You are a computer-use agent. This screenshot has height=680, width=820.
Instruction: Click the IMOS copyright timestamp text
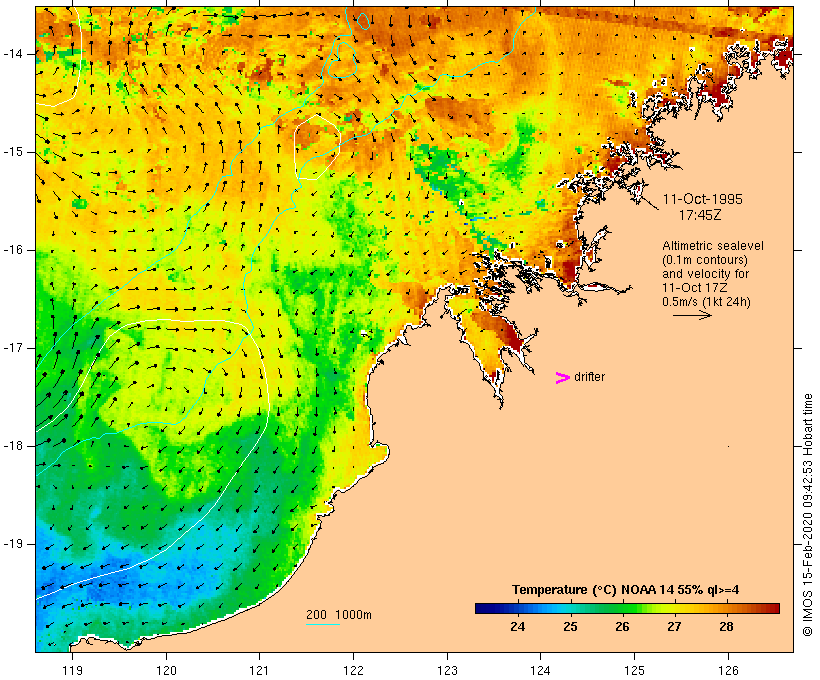808,515
